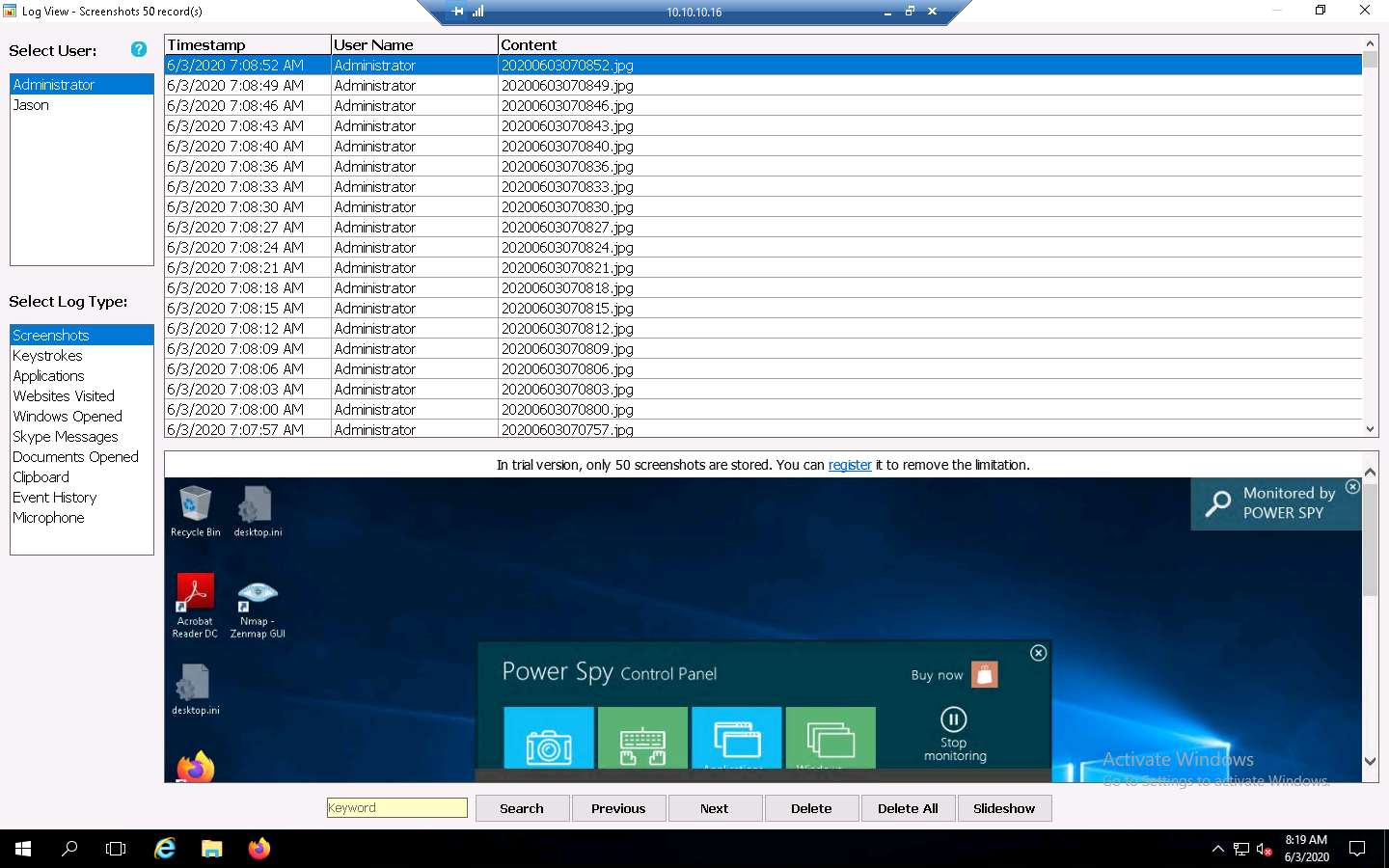Select row 20200603070809.jpg
Screen dimensions: 1389x868
[763, 349]
